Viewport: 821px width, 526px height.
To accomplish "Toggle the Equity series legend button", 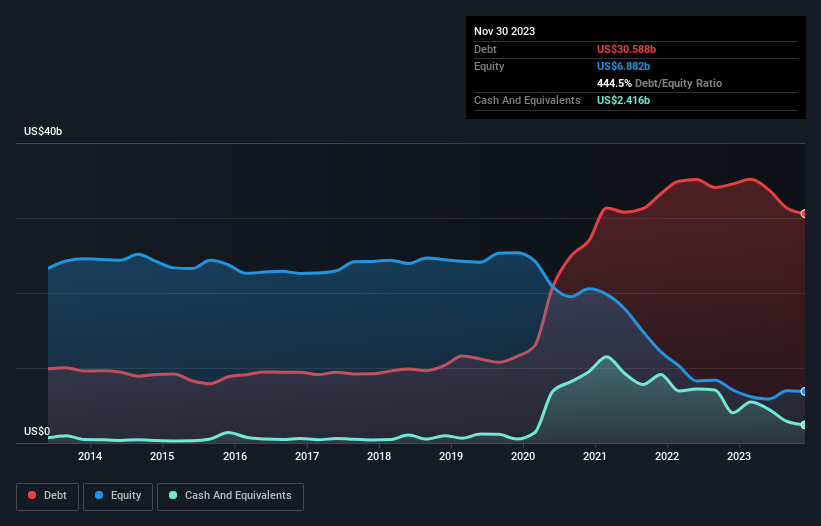I will pyautogui.click(x=118, y=496).
